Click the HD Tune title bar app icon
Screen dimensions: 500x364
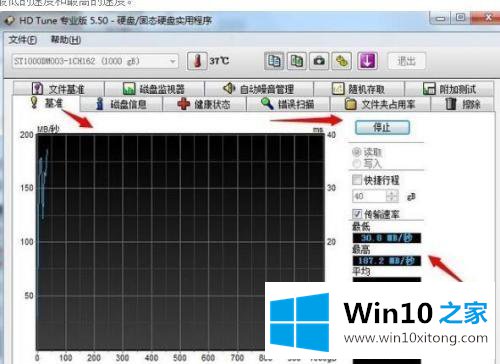[10, 21]
